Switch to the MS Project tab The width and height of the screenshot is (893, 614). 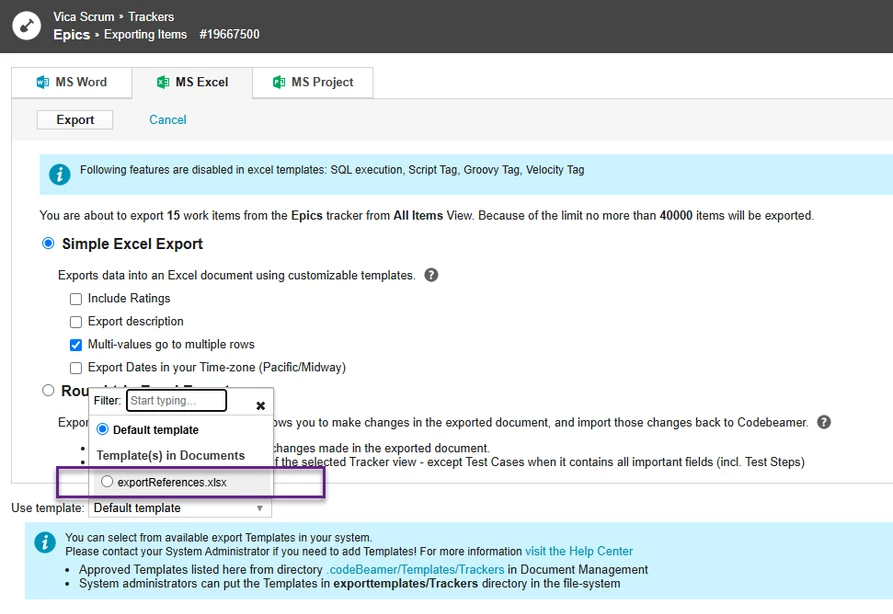[313, 83]
